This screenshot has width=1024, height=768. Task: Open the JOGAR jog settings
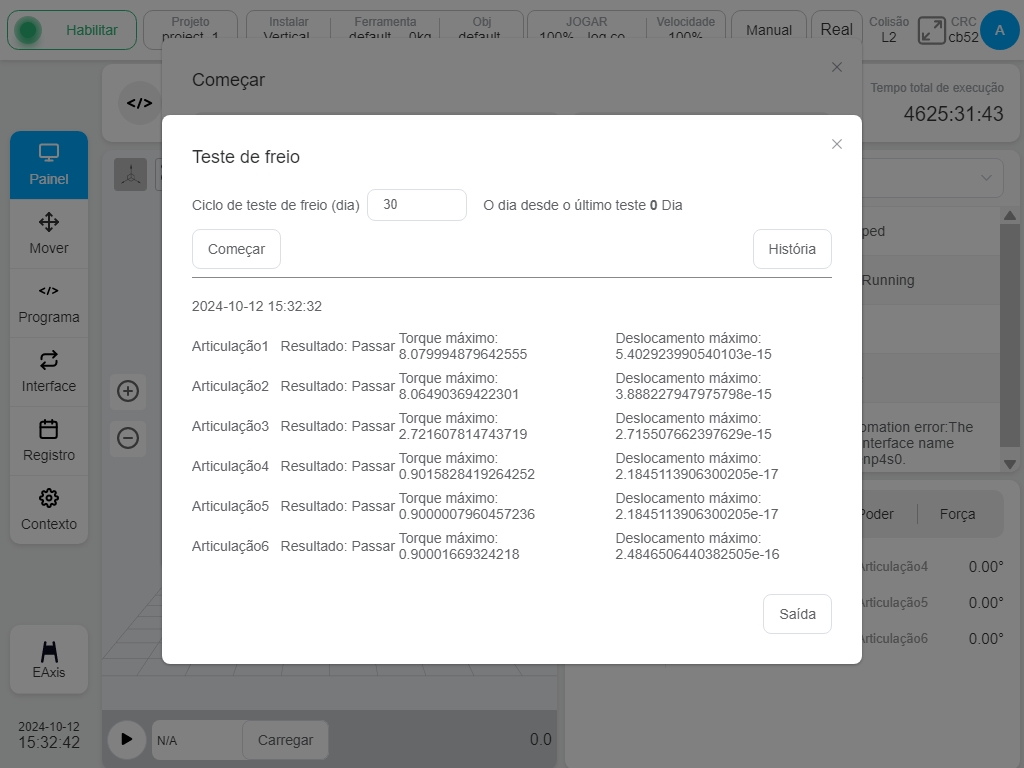click(x=586, y=29)
